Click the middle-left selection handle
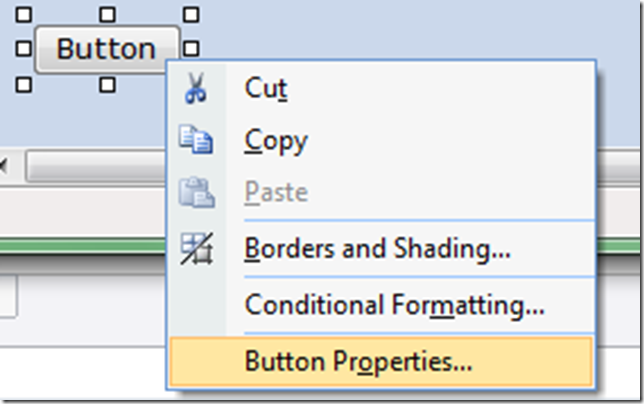Image resolution: width=644 pixels, height=404 pixels. 24,48
